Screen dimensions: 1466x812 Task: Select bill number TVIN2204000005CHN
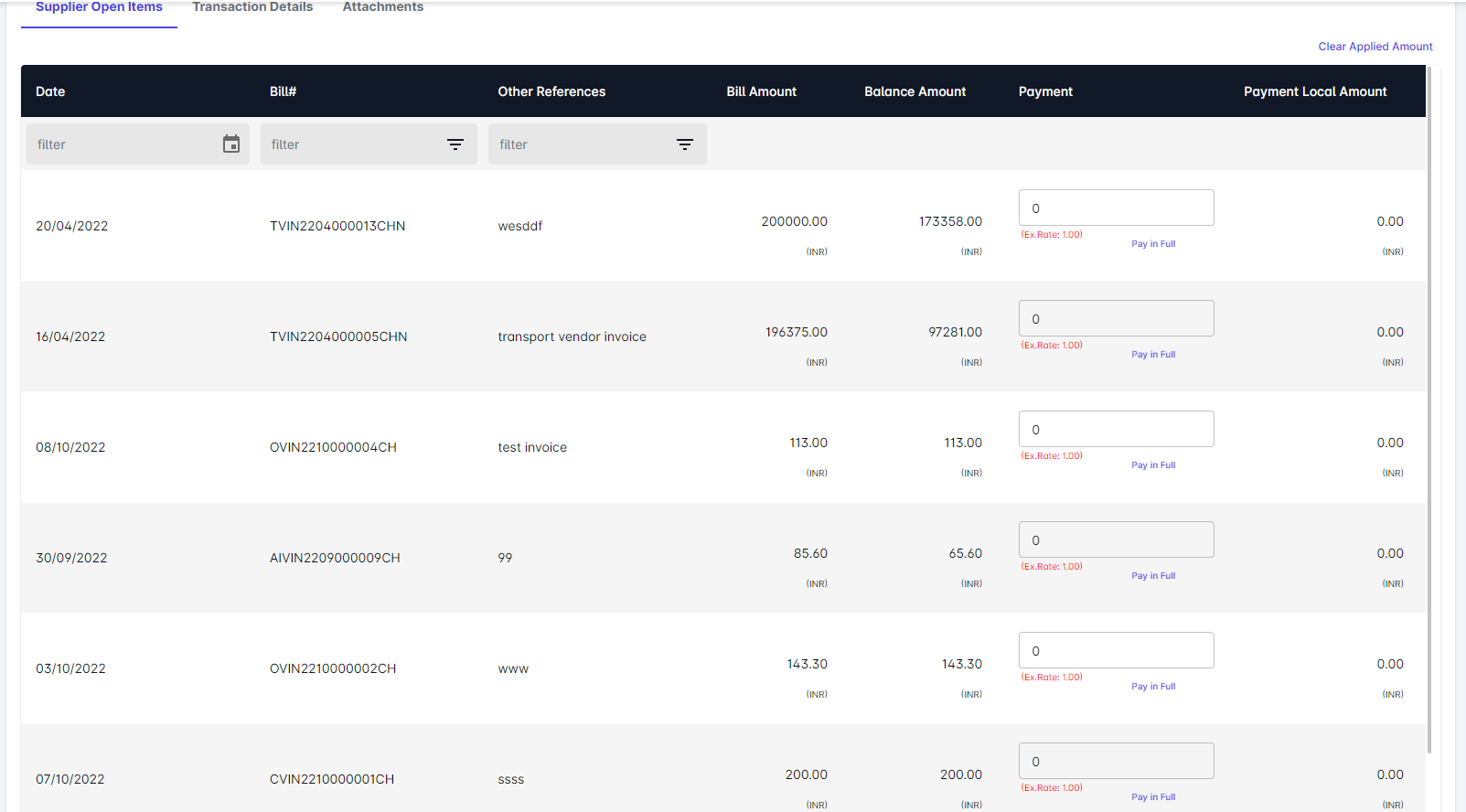[338, 337]
